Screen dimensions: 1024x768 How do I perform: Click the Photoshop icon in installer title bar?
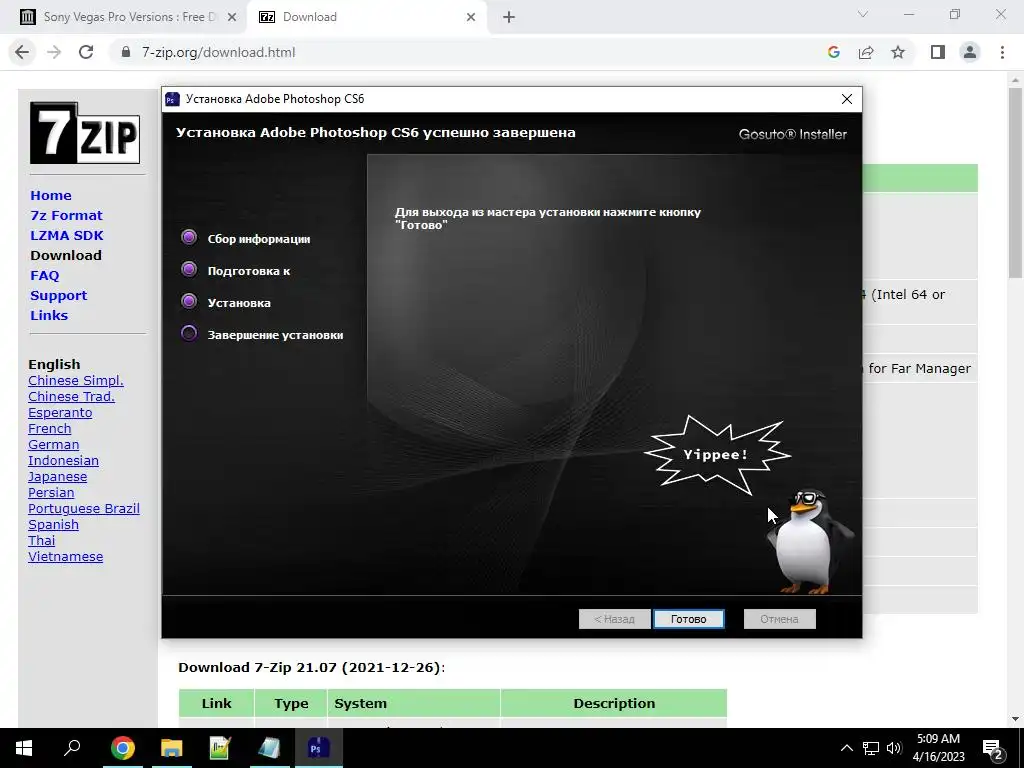pyautogui.click(x=172, y=99)
